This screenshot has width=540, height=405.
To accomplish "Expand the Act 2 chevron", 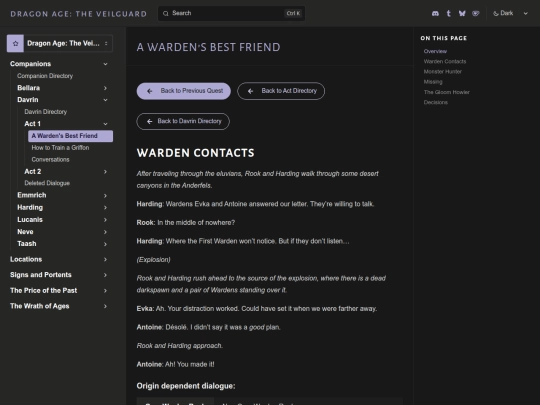I will [105, 172].
